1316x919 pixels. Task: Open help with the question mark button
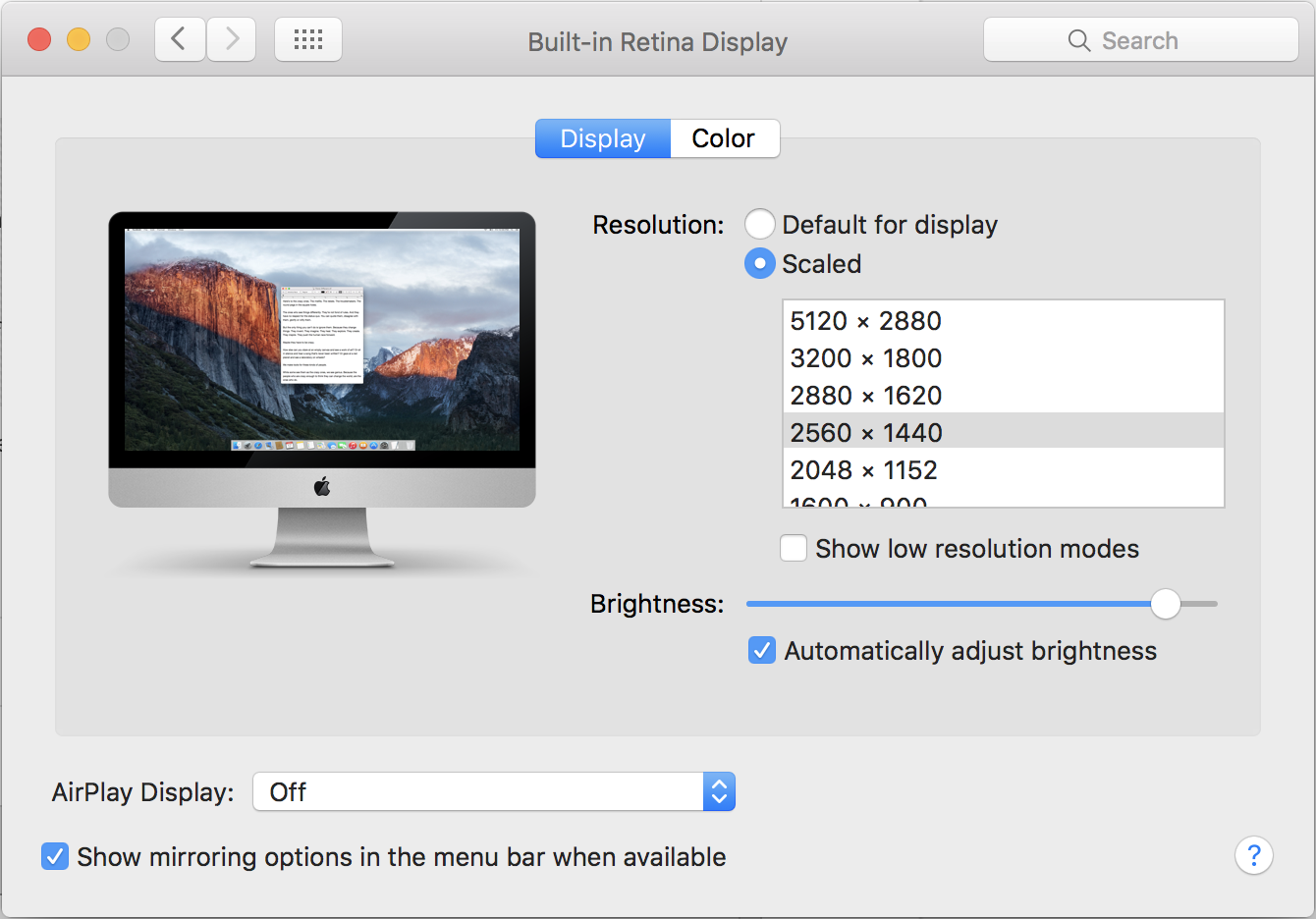pos(1253,855)
